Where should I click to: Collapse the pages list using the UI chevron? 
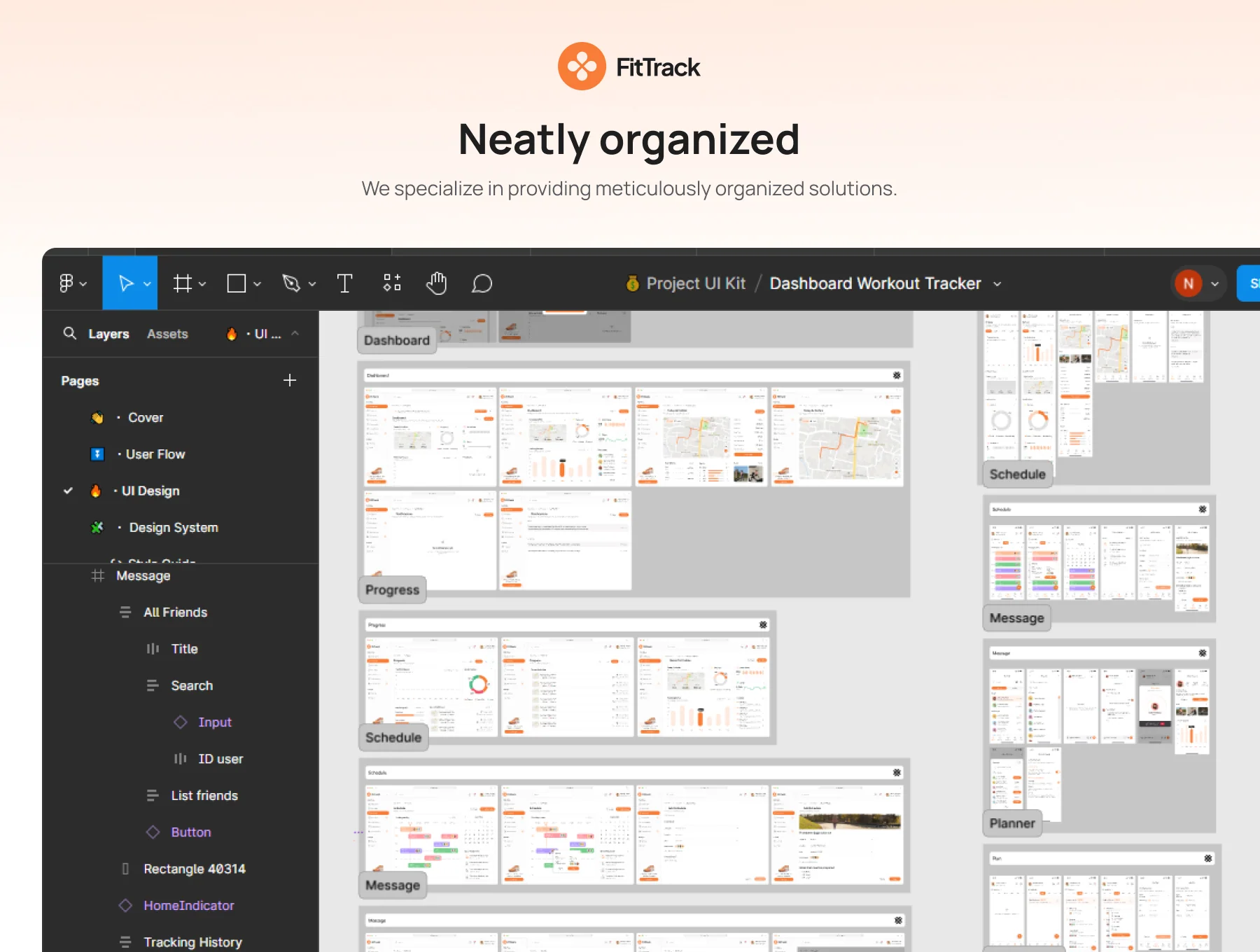(x=295, y=333)
